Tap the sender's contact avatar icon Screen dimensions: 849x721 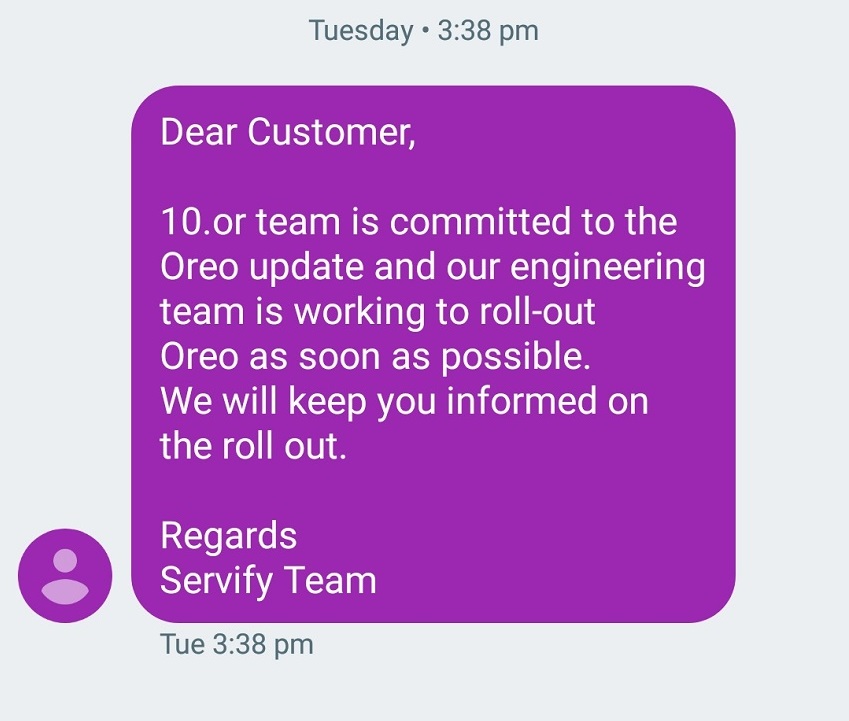(65, 575)
